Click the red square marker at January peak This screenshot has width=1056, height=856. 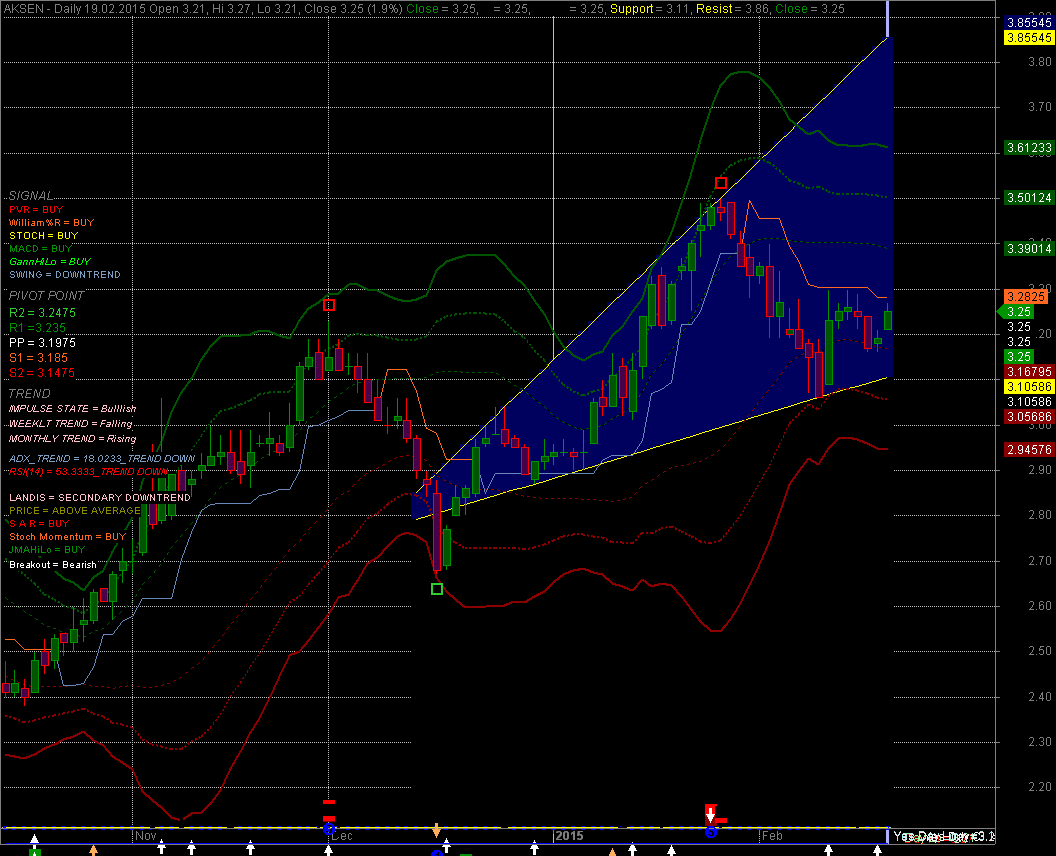tap(721, 183)
